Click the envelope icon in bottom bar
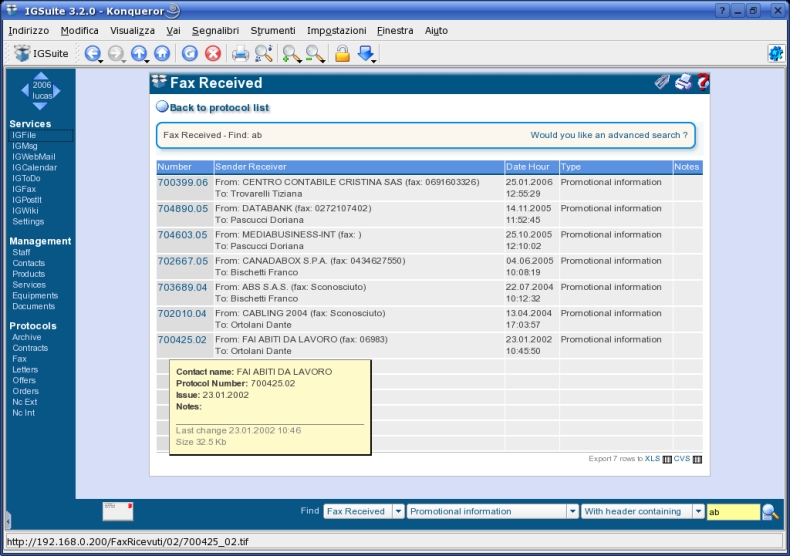This screenshot has width=790, height=556. [x=118, y=511]
